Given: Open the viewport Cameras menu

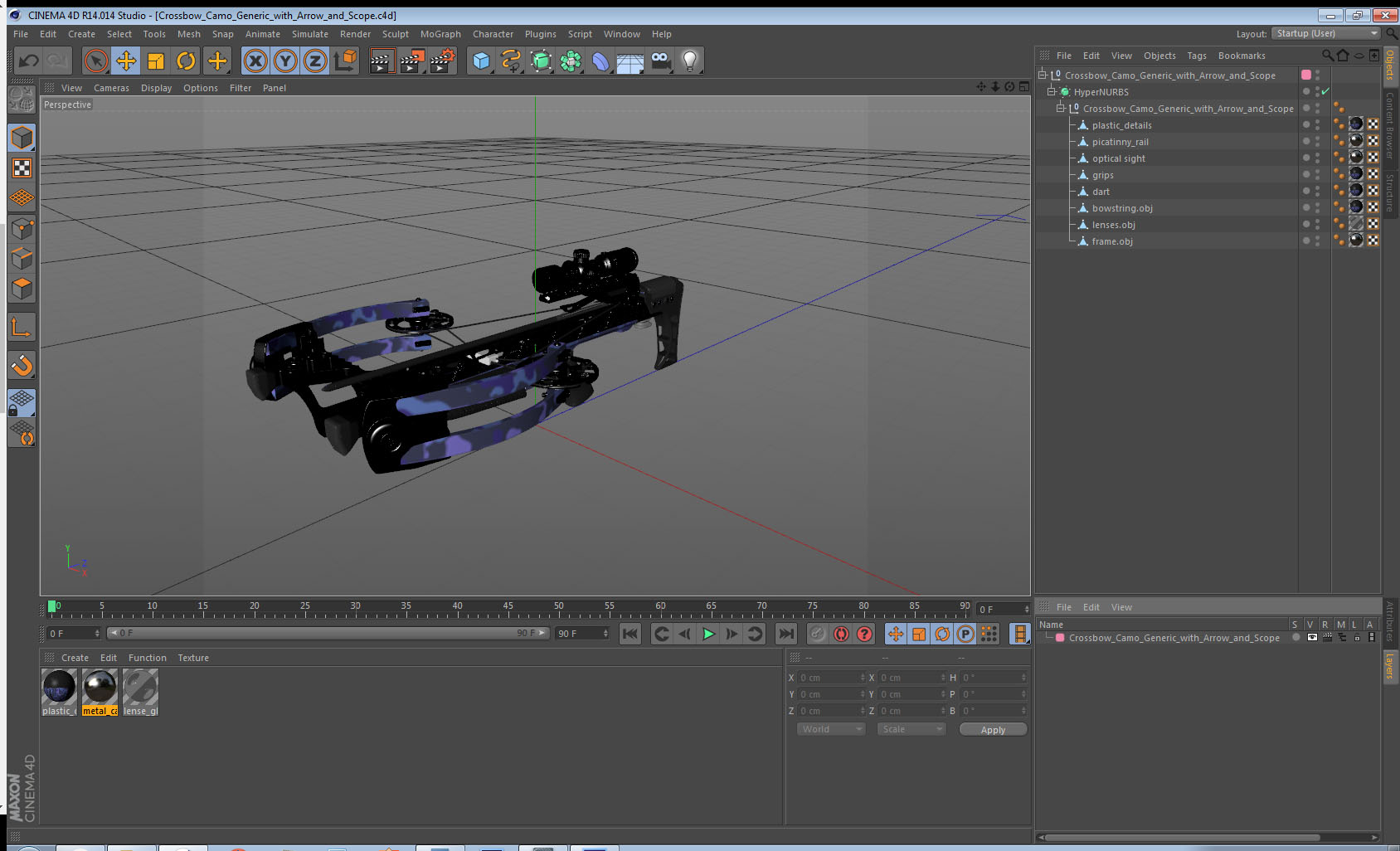Looking at the screenshot, I should (x=111, y=88).
